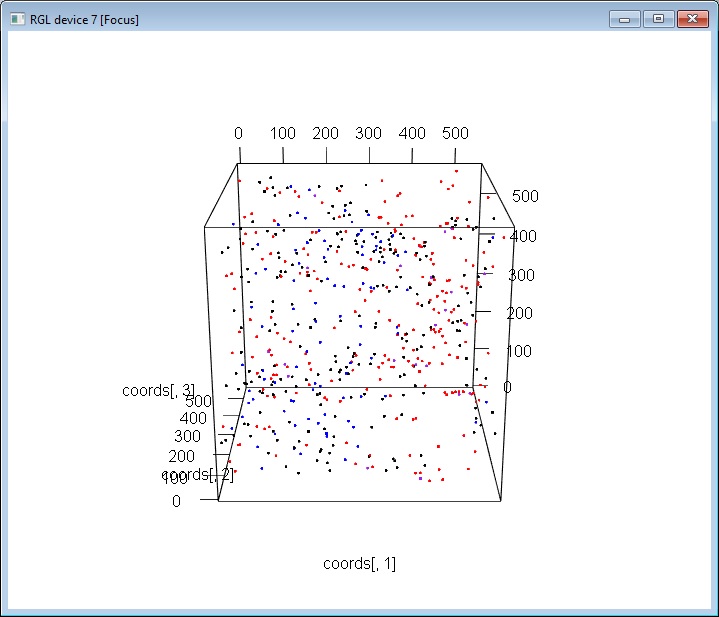The width and height of the screenshot is (719, 617).
Task: Click the 400 tick label on top axis
Action: click(x=412, y=133)
